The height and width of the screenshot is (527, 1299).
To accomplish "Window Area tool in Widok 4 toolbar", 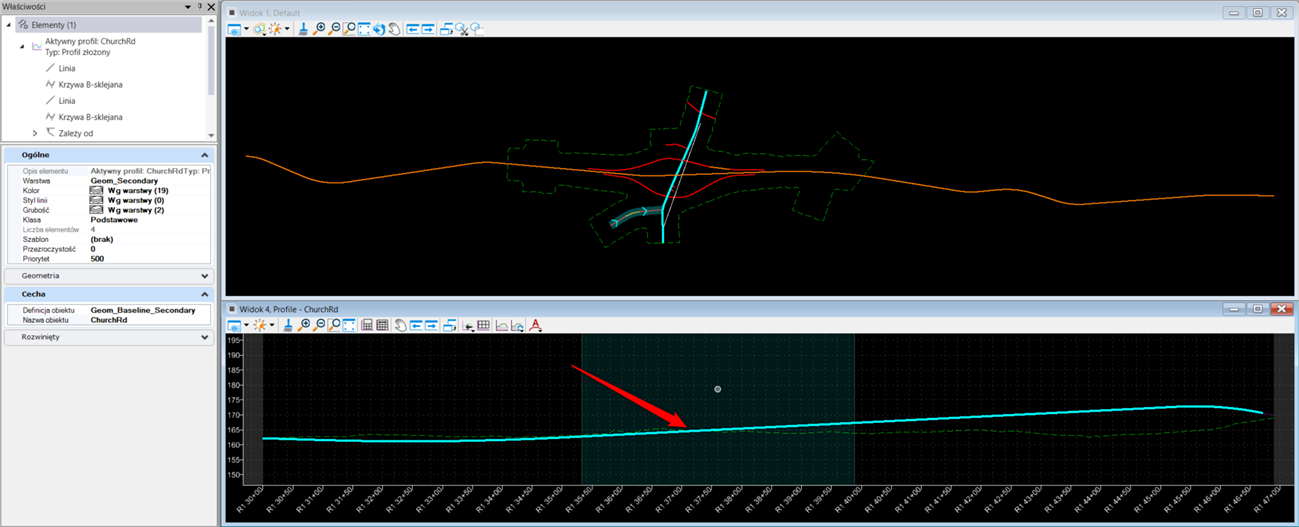I will pos(334,325).
